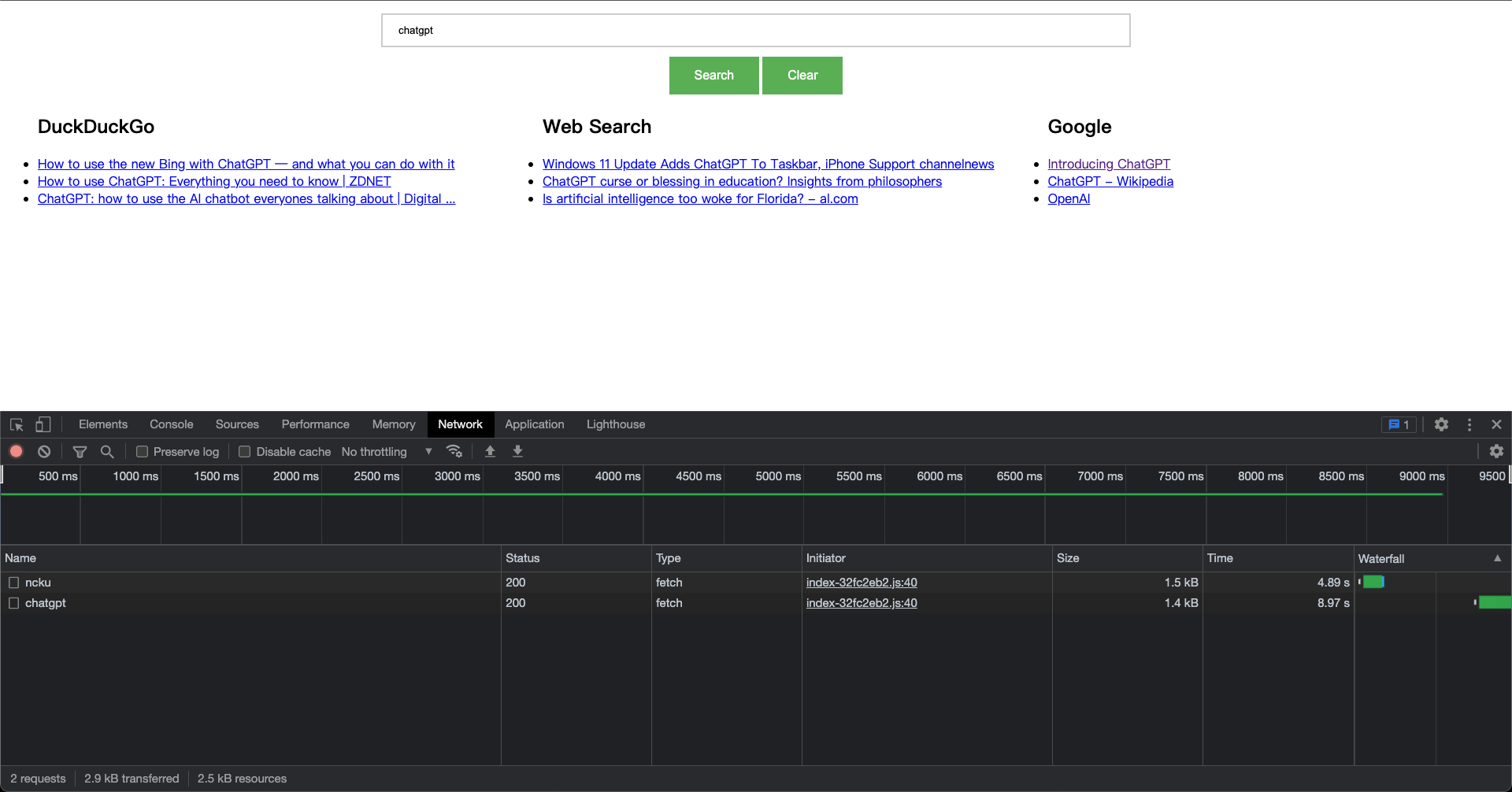
Task: Click '2.5 kB resources' in status bar
Action: [242, 779]
